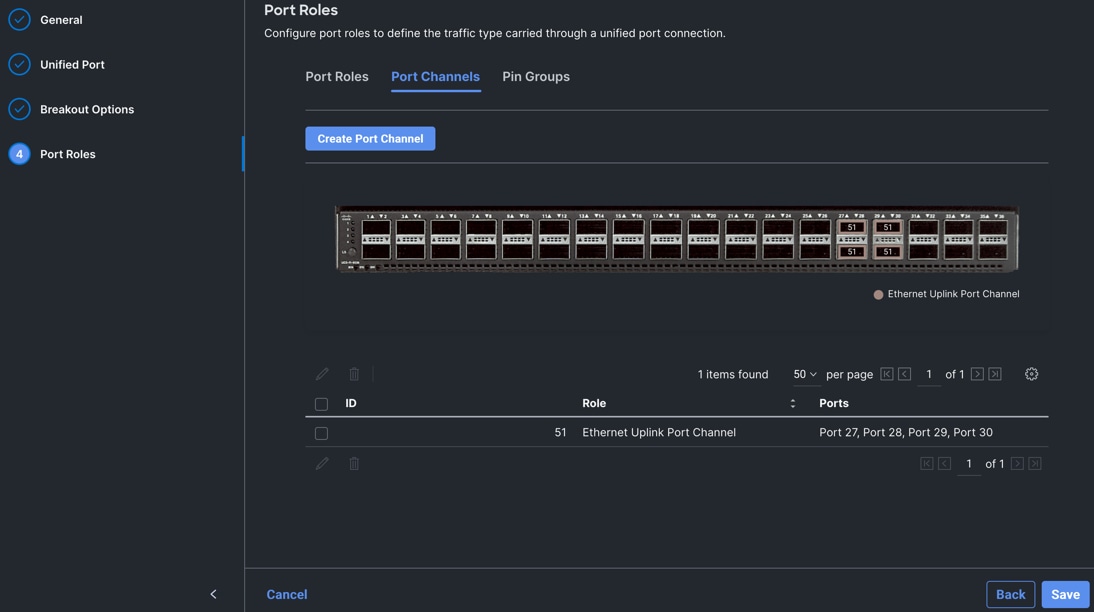Click the Ethernet Uplink Port Channel legend dot
This screenshot has height=612, width=1094.
(x=878, y=295)
